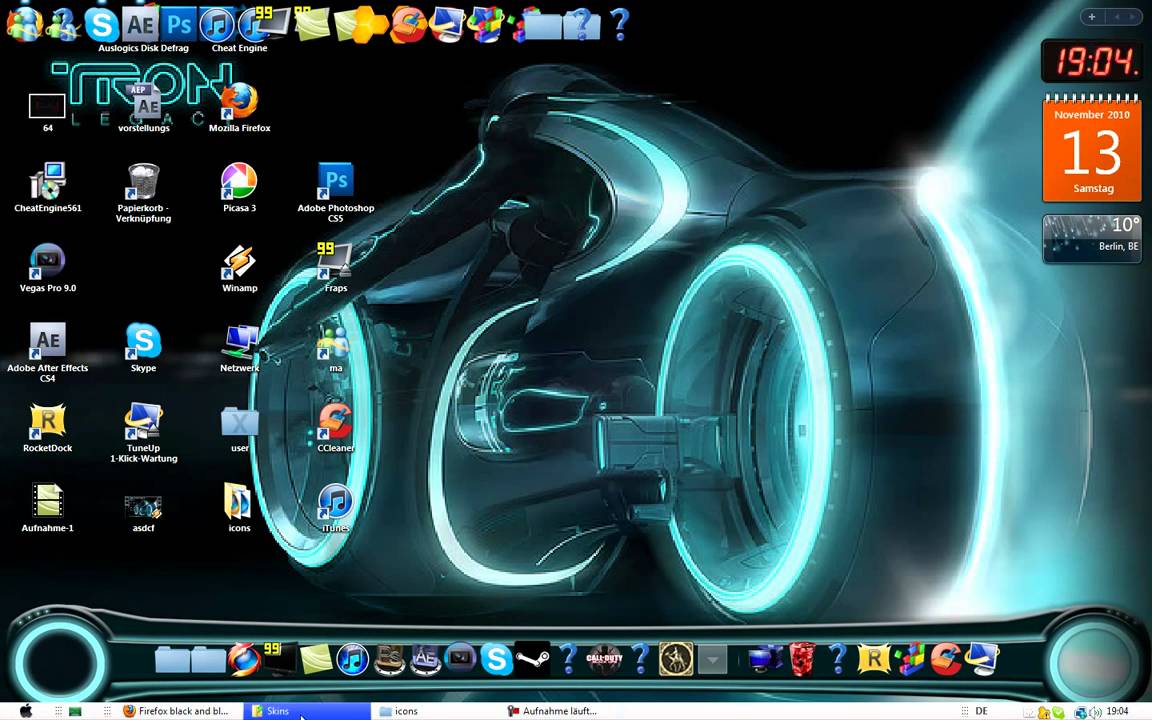Screen dimensions: 1152x720
Task: Open Vegas Pro icon in bottom dock
Action: [461, 659]
